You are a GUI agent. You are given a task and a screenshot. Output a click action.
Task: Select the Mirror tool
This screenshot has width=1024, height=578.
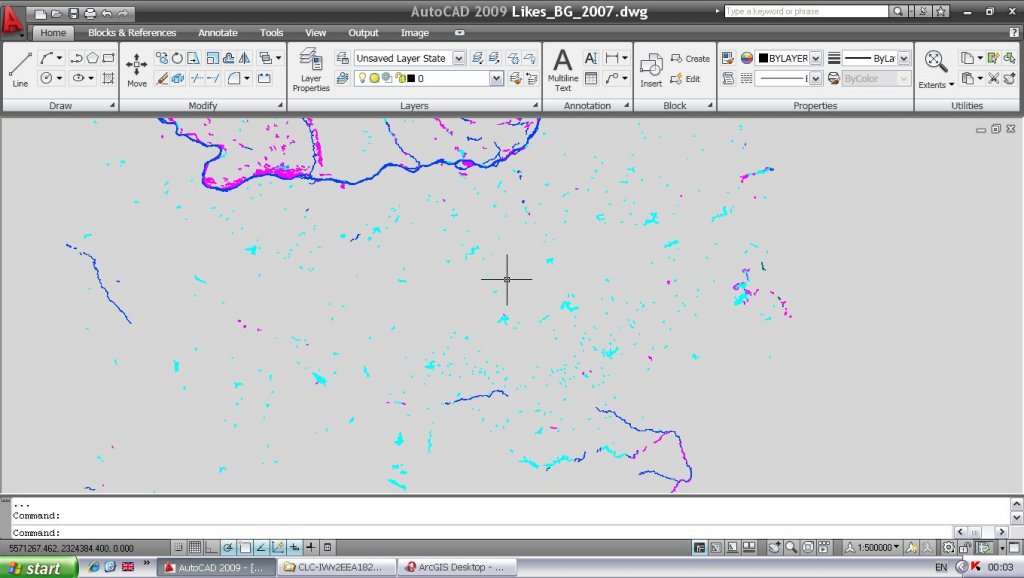click(244, 58)
